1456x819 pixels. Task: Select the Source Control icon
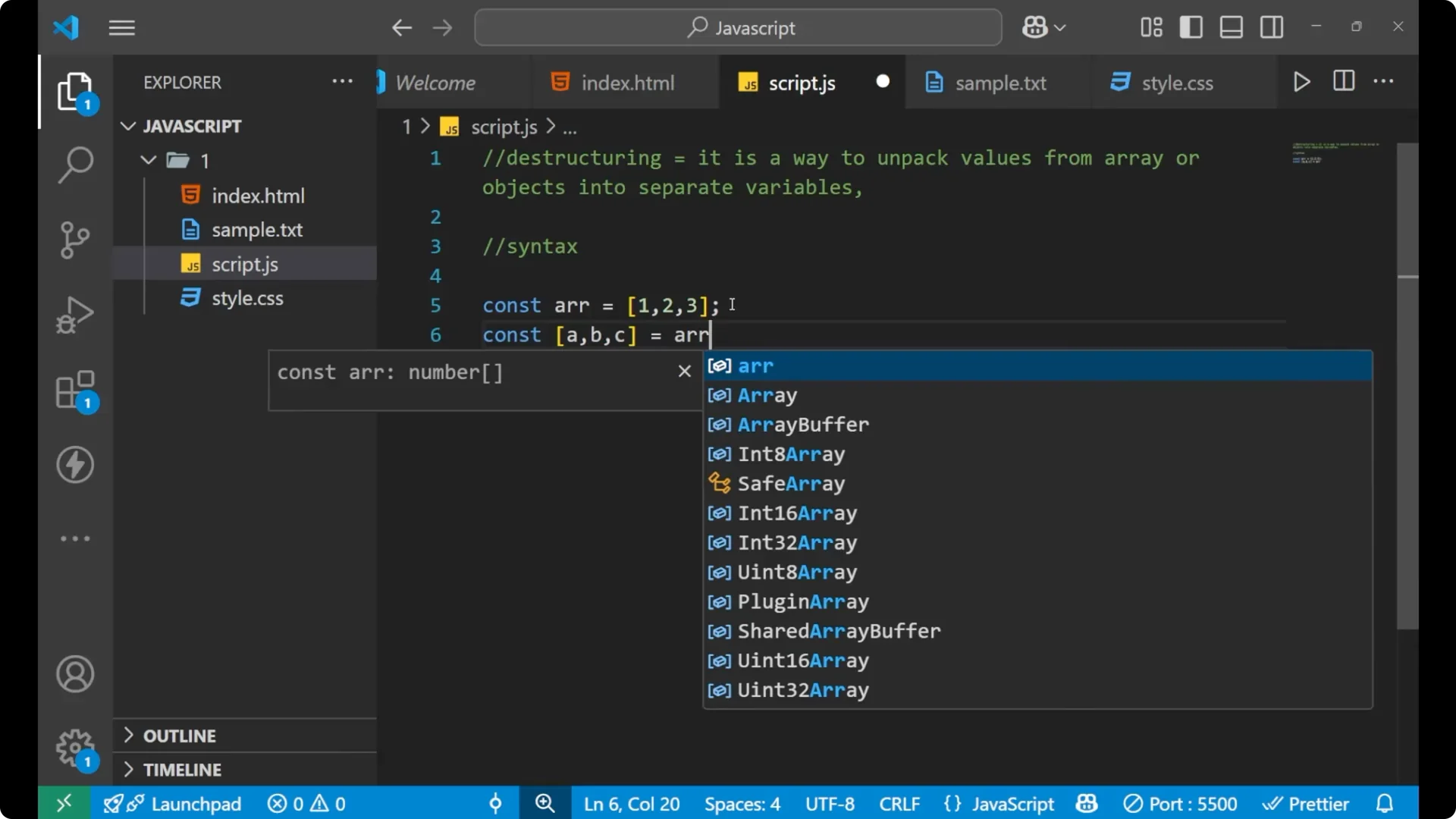(x=75, y=240)
